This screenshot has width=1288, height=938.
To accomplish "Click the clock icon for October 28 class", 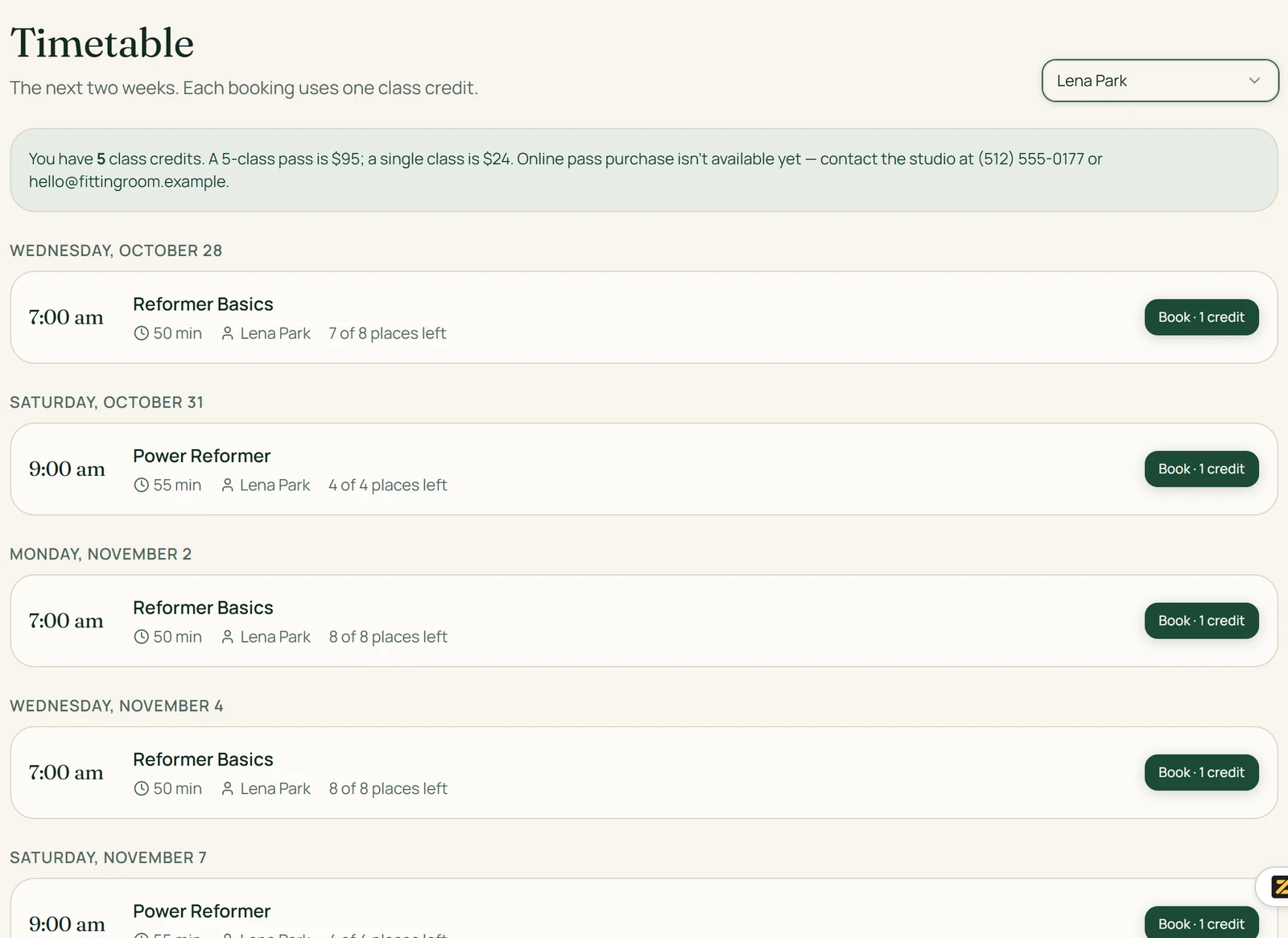I will pyautogui.click(x=141, y=333).
